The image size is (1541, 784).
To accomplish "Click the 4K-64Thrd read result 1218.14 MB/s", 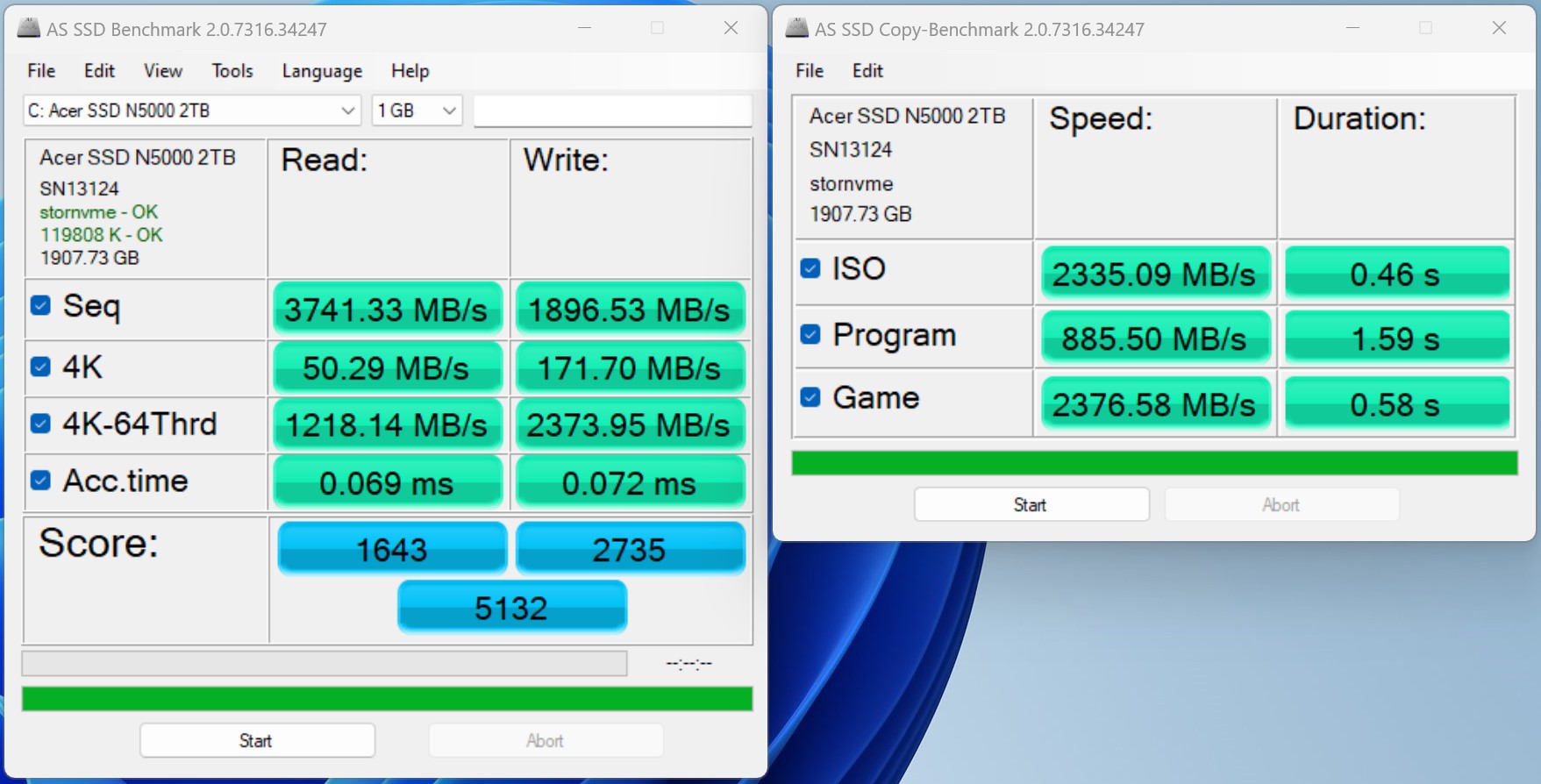I will [x=387, y=425].
